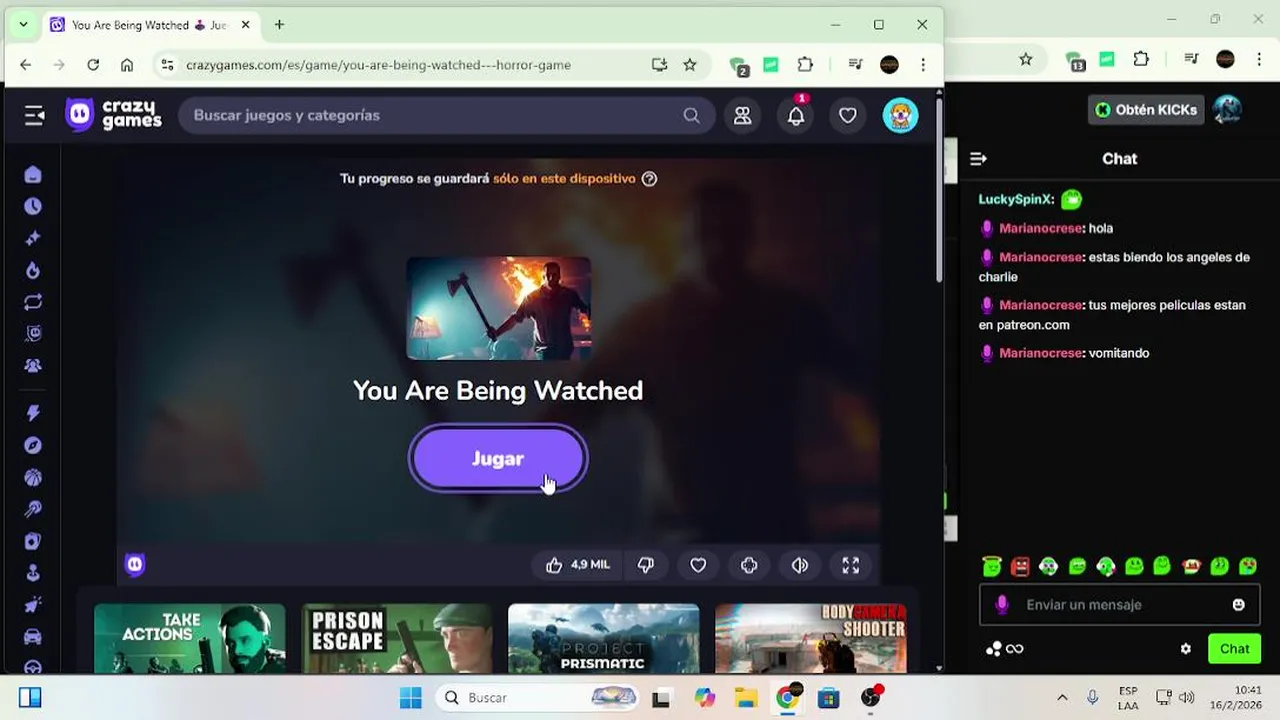This screenshot has height=720, width=1280.
Task: Open action lightning icon in sidebar
Action: pos(33,413)
